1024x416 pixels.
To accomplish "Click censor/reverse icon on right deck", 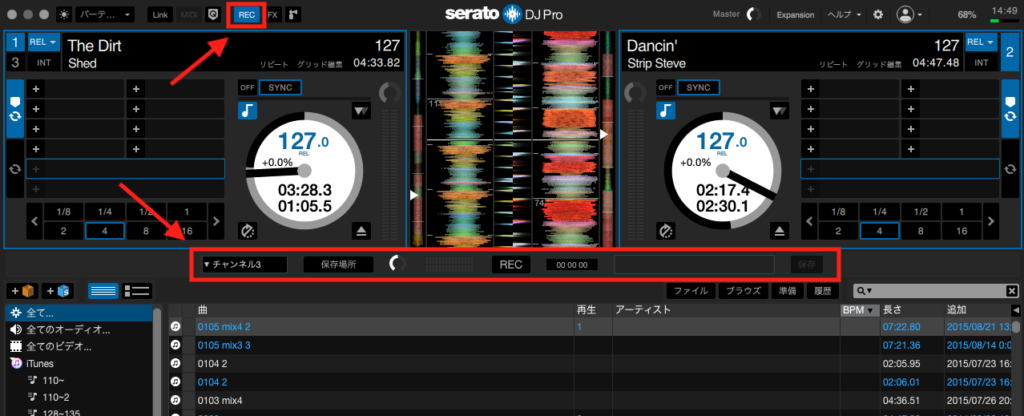I will (x=780, y=110).
